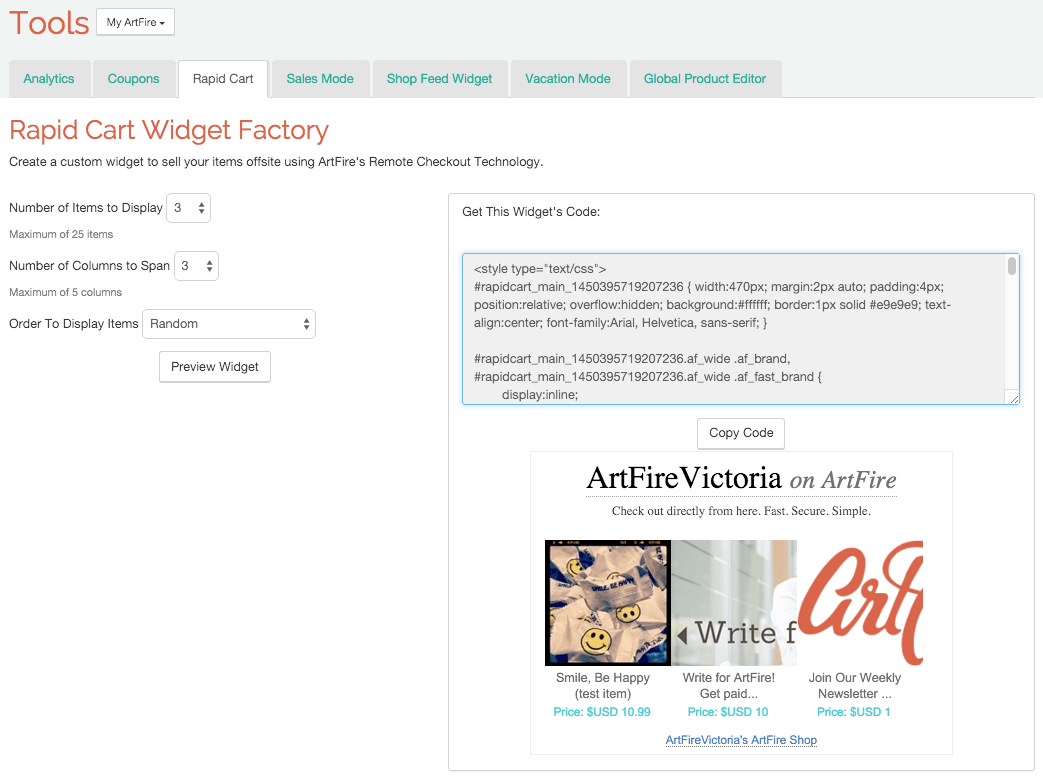
Task: Open the Smile, Be Happy item thumbnail
Action: coord(607,603)
